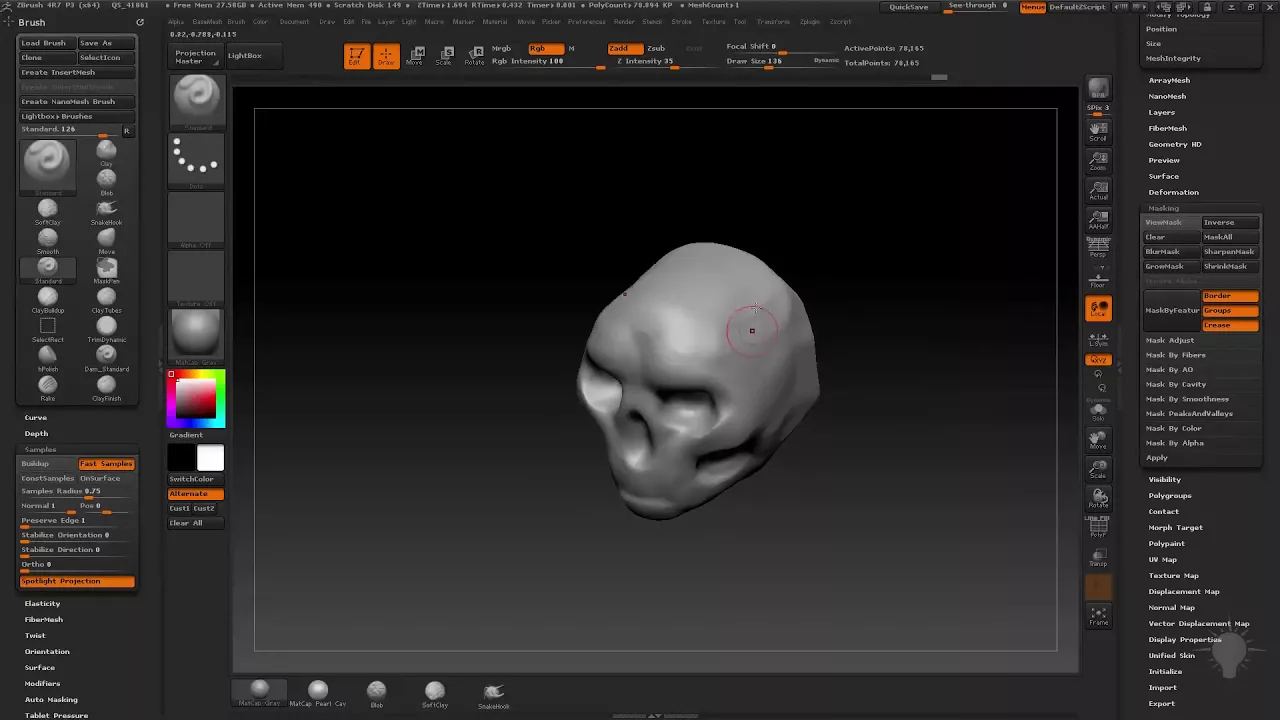Image resolution: width=1280 pixels, height=720 pixels.
Task: Toggle Qxyz rotation mode
Action: [x=1098, y=359]
